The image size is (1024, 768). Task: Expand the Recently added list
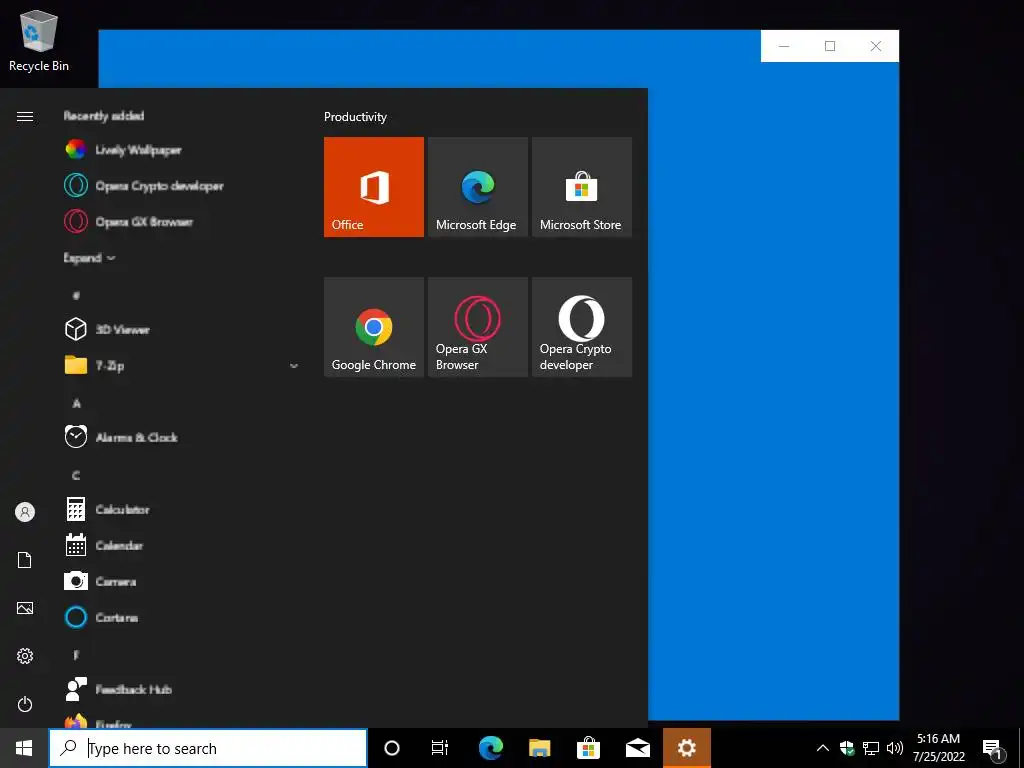click(x=89, y=257)
